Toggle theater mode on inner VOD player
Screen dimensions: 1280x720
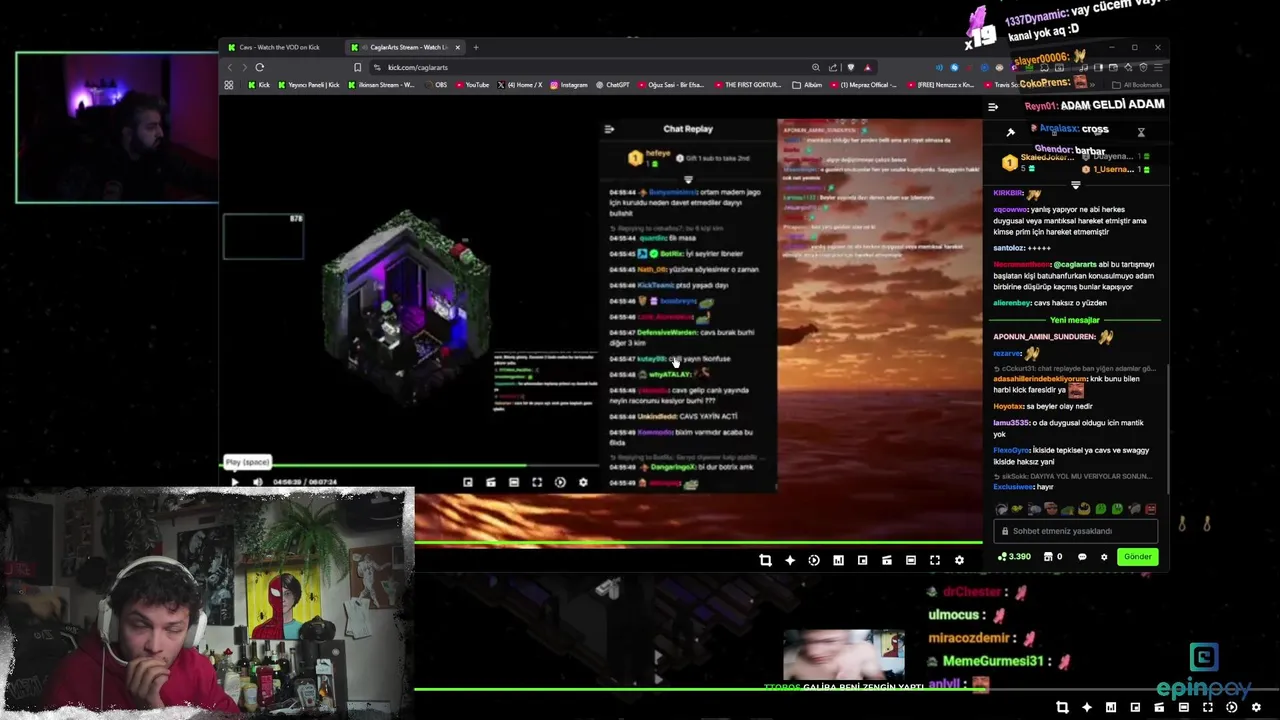click(x=514, y=482)
